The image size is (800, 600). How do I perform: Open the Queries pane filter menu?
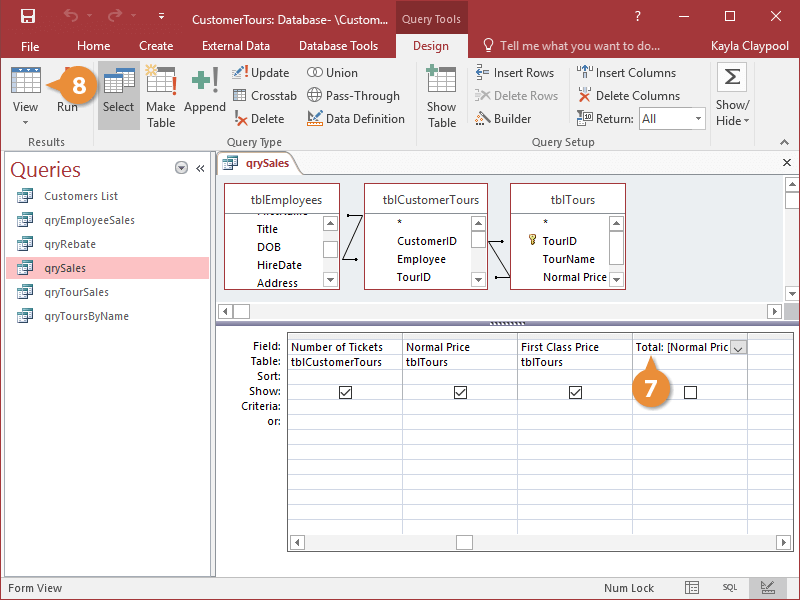181,168
